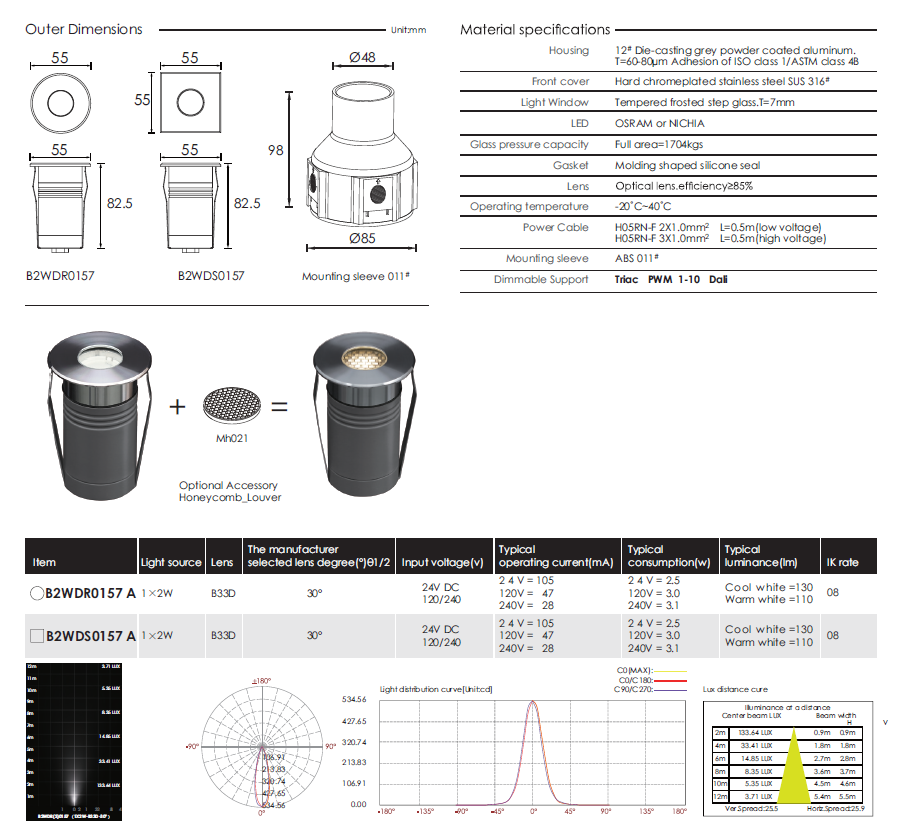
Task: Click the IK rate column header
Action: tap(843, 562)
